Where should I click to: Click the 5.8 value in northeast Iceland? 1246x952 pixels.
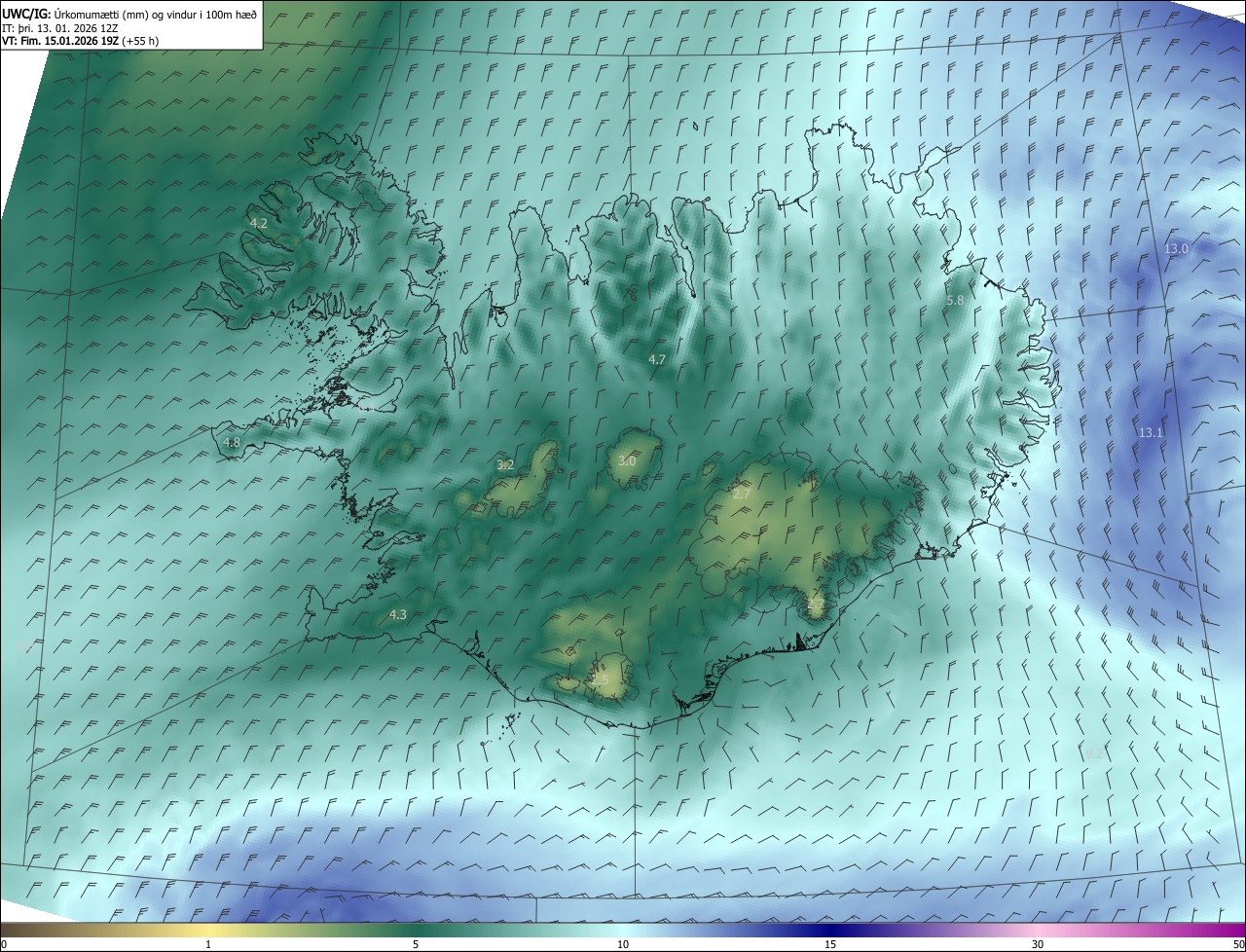pyautogui.click(x=955, y=301)
